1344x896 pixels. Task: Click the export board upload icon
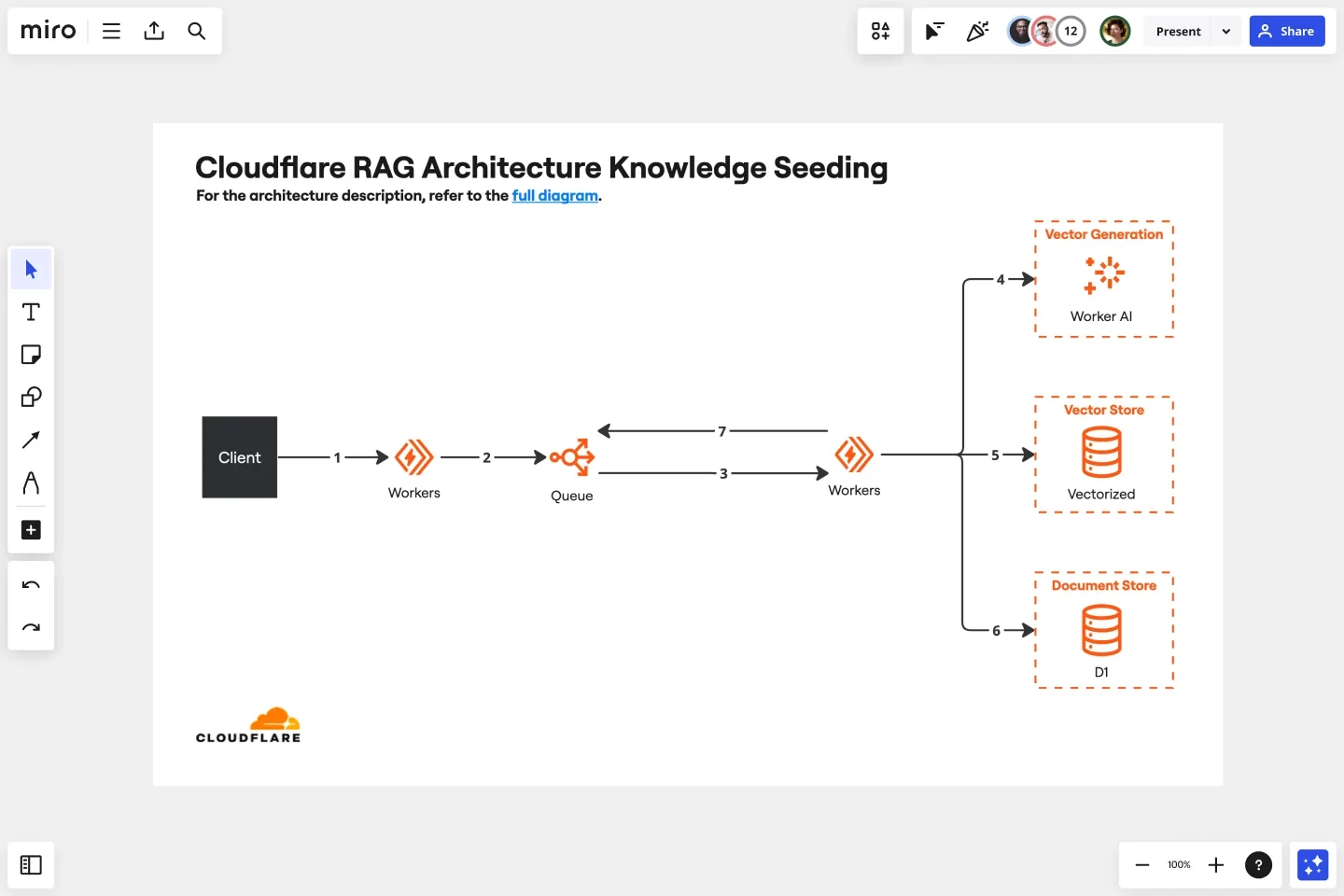click(154, 31)
